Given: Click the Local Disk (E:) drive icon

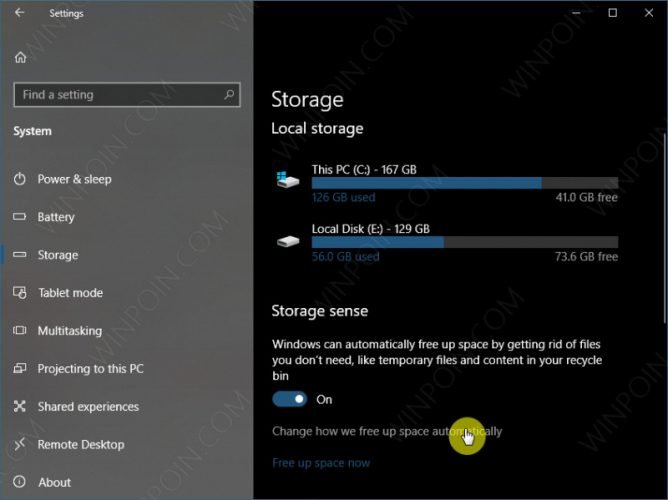Looking at the screenshot, I should [288, 241].
